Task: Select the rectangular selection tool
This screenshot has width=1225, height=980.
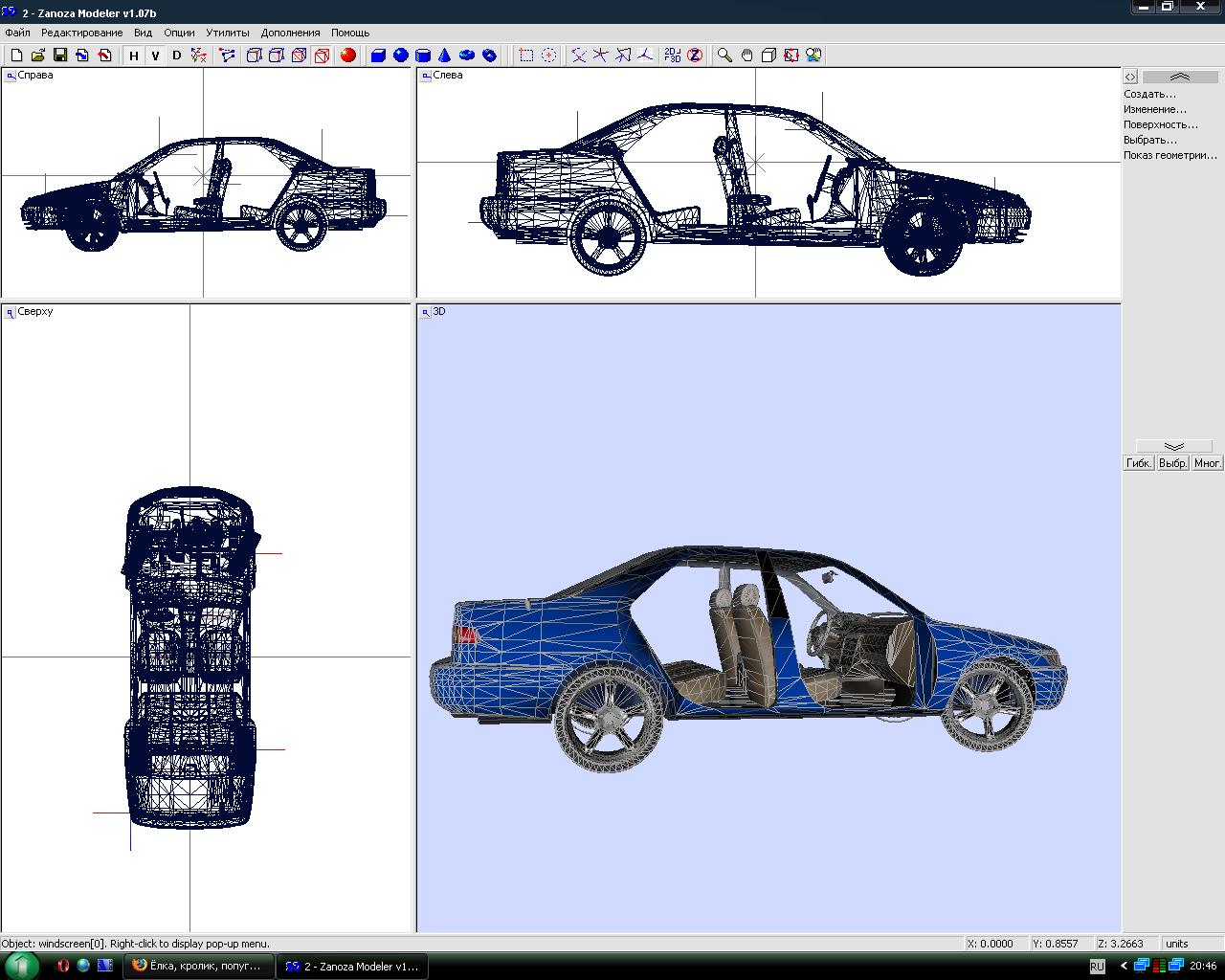Action: coord(526,56)
